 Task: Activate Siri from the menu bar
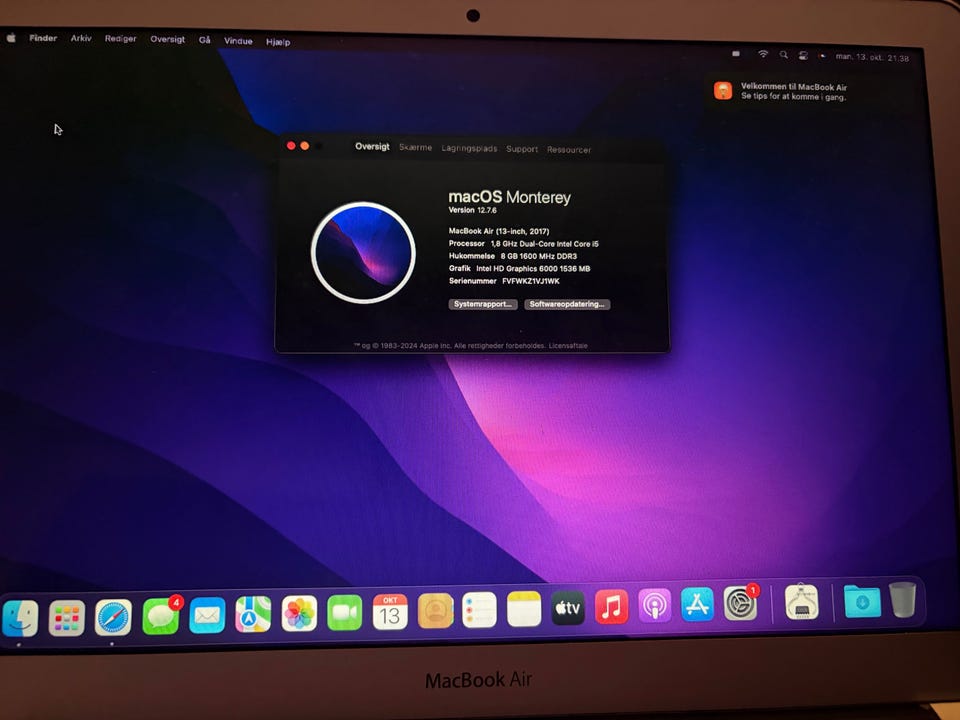(823, 56)
